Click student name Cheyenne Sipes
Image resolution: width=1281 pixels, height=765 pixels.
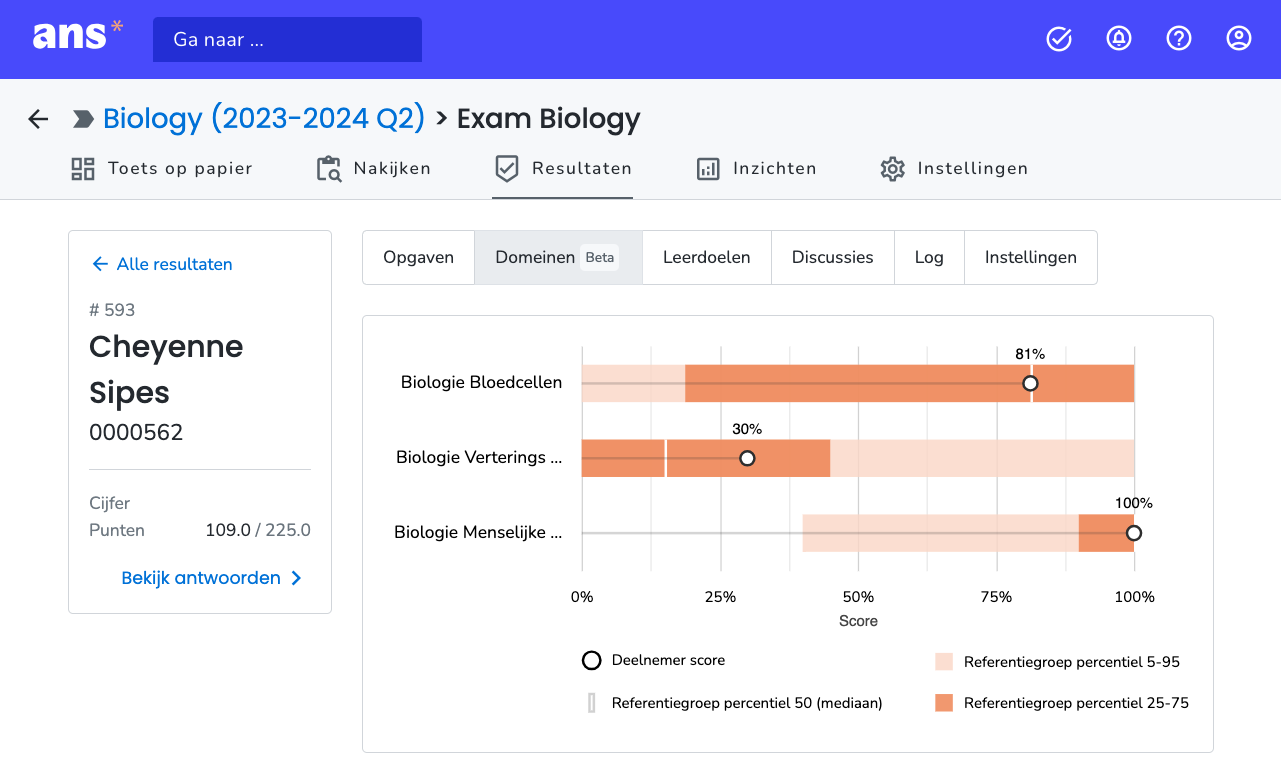pyautogui.click(x=166, y=369)
